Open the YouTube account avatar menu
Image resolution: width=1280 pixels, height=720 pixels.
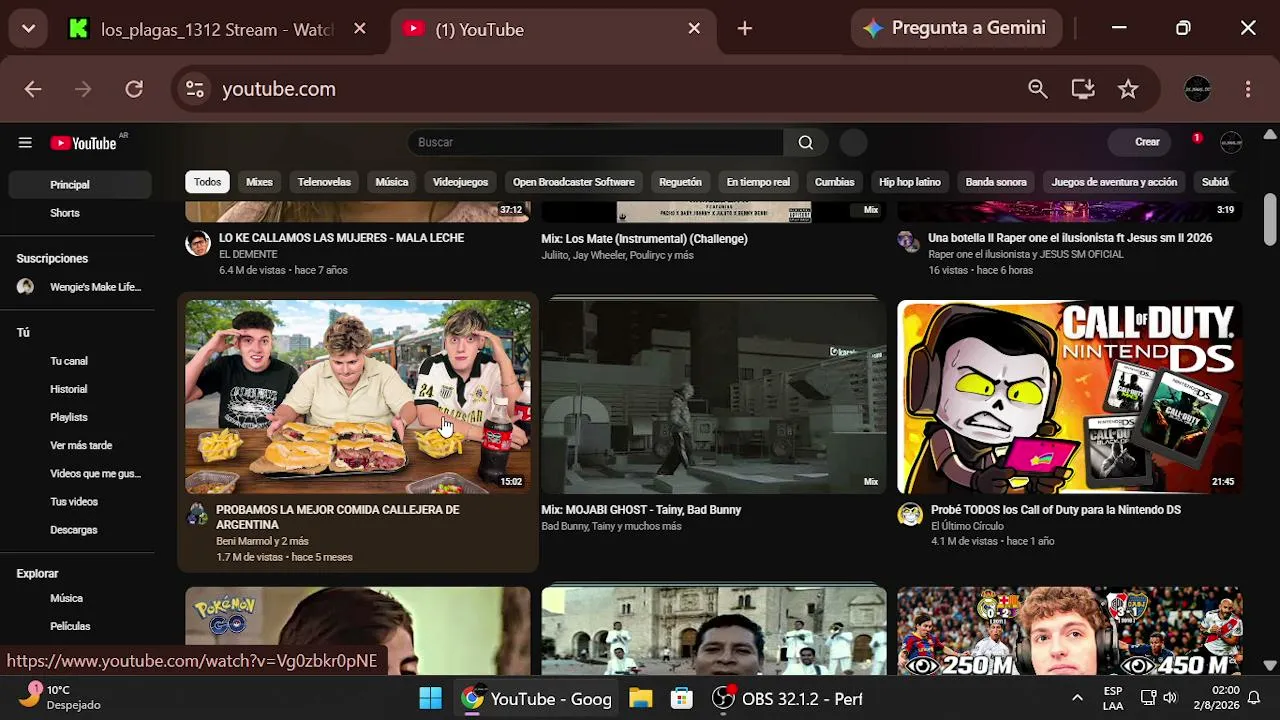pyautogui.click(x=1231, y=142)
